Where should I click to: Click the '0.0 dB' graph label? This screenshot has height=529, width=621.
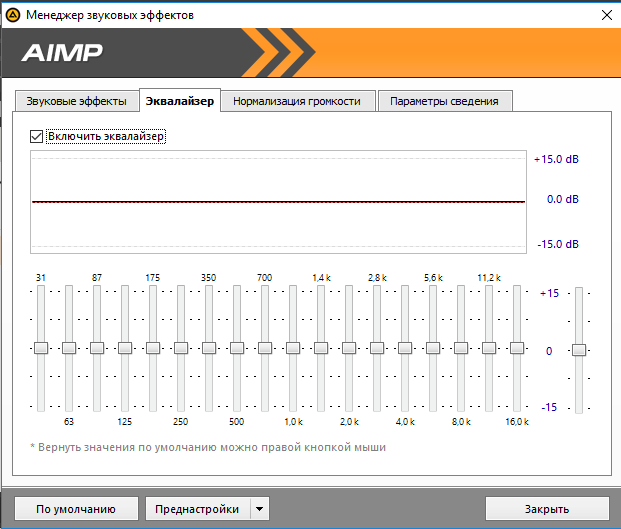point(562,199)
